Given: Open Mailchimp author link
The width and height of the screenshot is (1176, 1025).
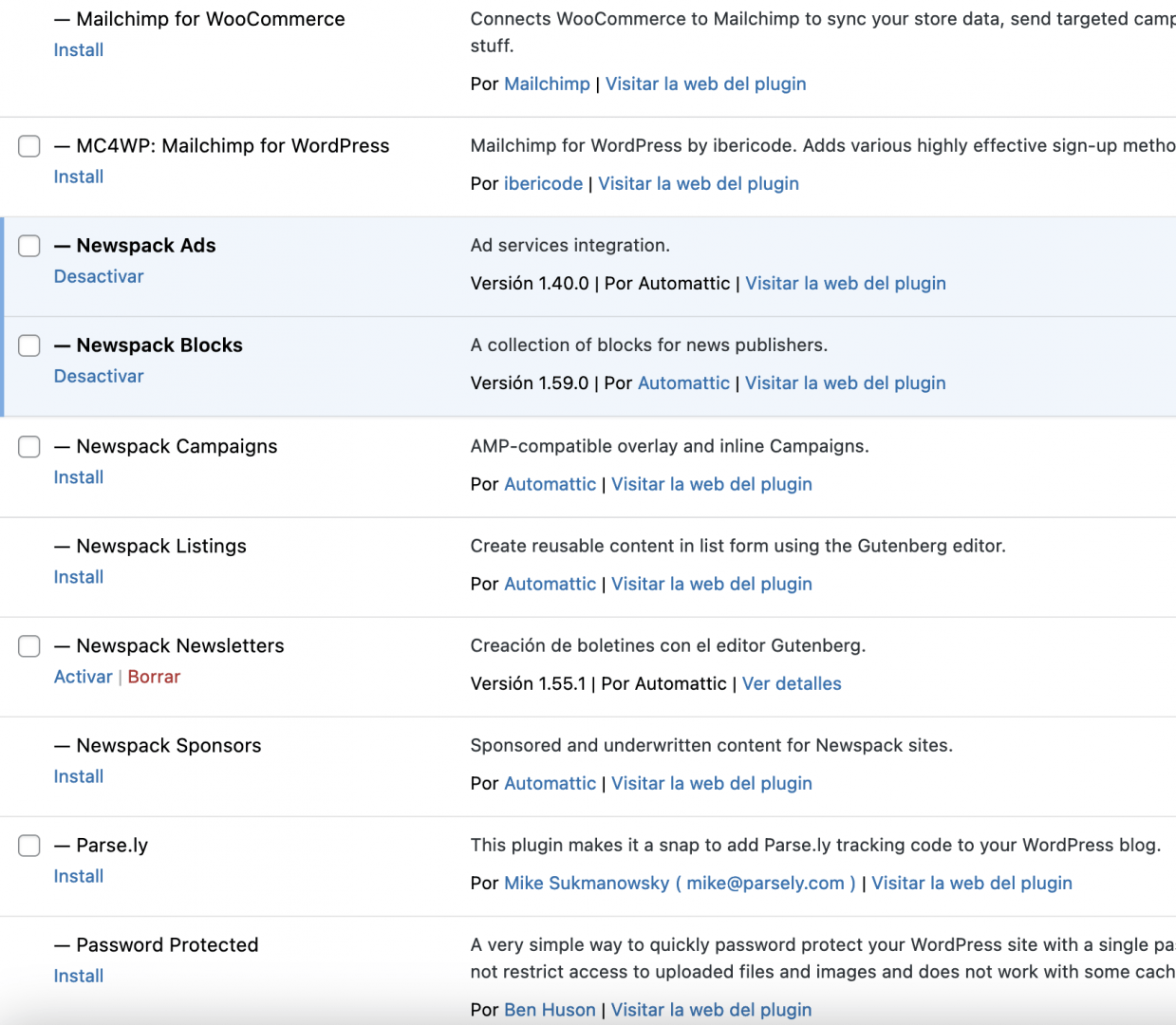Looking at the screenshot, I should coord(547,84).
